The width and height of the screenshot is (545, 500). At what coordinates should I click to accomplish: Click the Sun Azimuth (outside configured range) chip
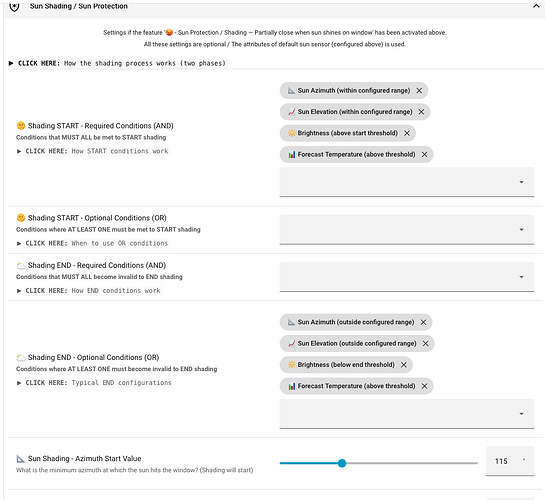tap(356, 322)
